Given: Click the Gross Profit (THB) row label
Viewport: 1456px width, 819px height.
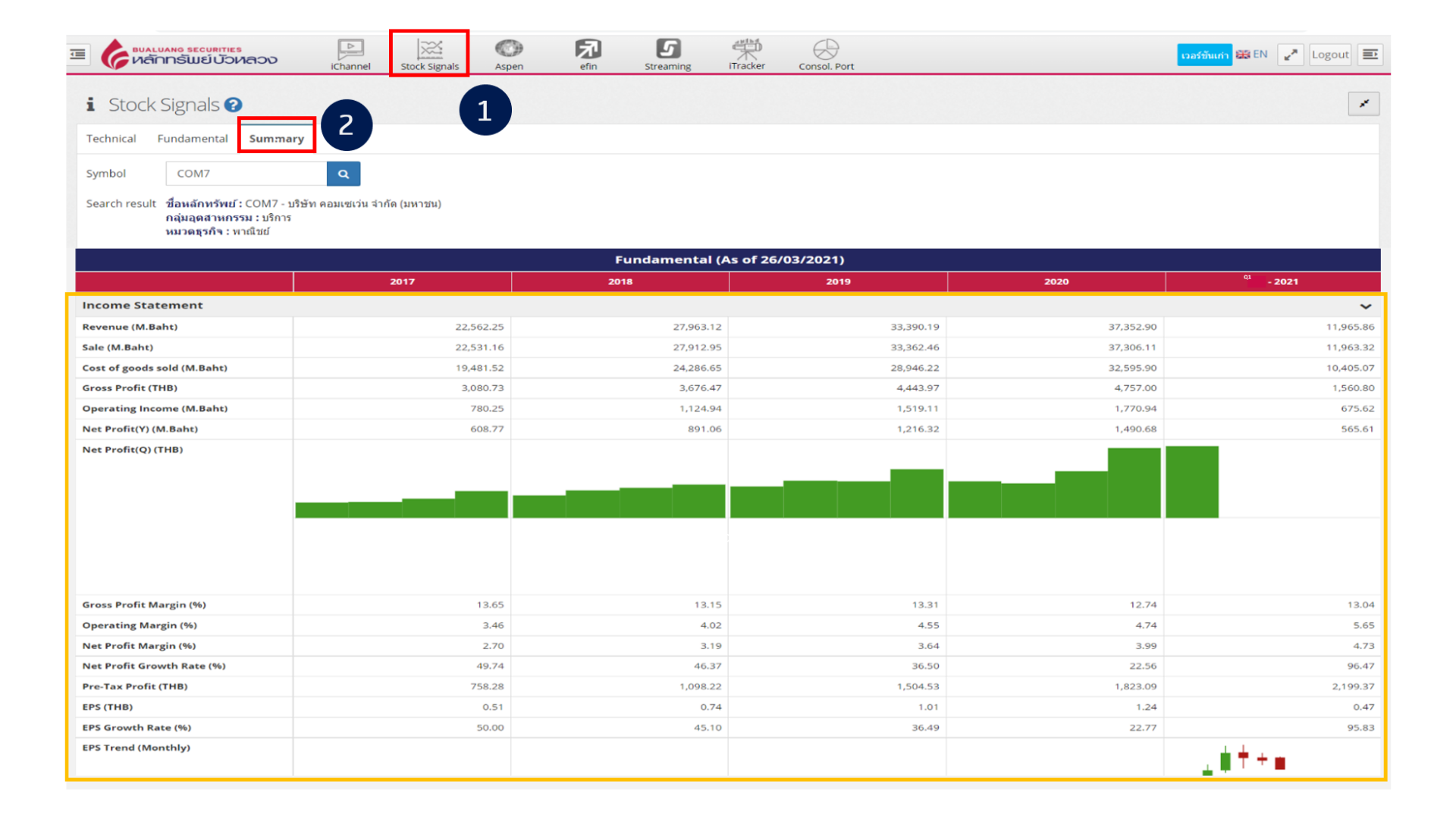Looking at the screenshot, I should [x=130, y=388].
